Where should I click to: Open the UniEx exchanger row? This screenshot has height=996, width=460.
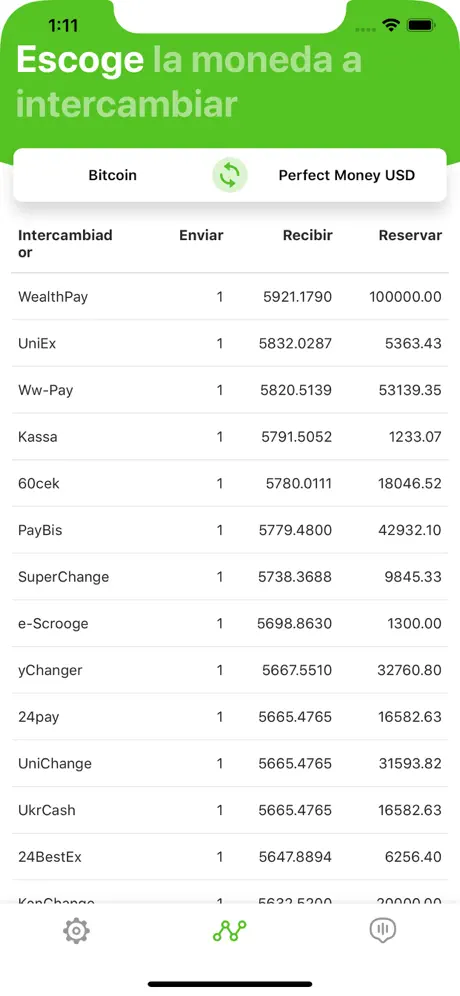click(x=230, y=343)
